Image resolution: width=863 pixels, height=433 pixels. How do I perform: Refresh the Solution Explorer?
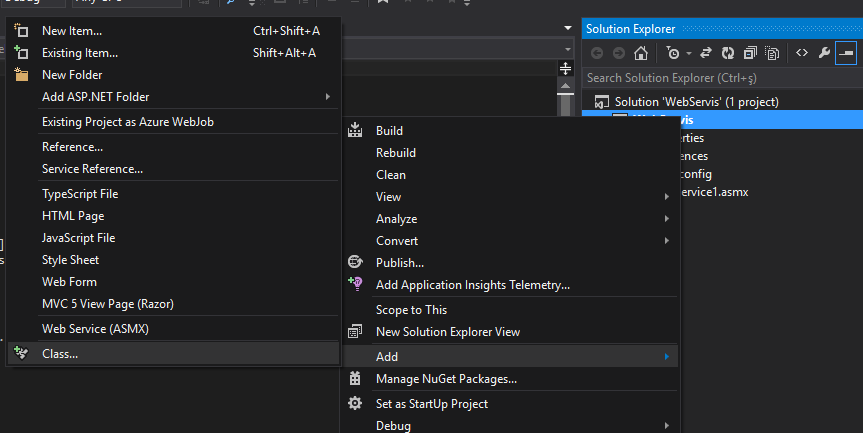coord(728,53)
